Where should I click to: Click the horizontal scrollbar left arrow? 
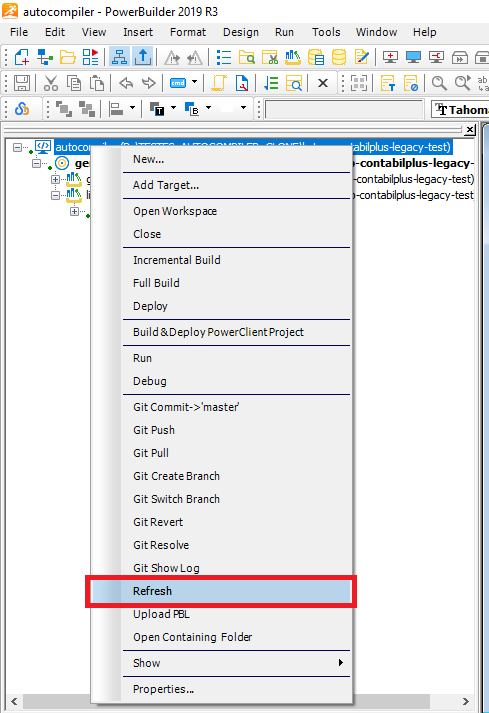click(x=14, y=701)
